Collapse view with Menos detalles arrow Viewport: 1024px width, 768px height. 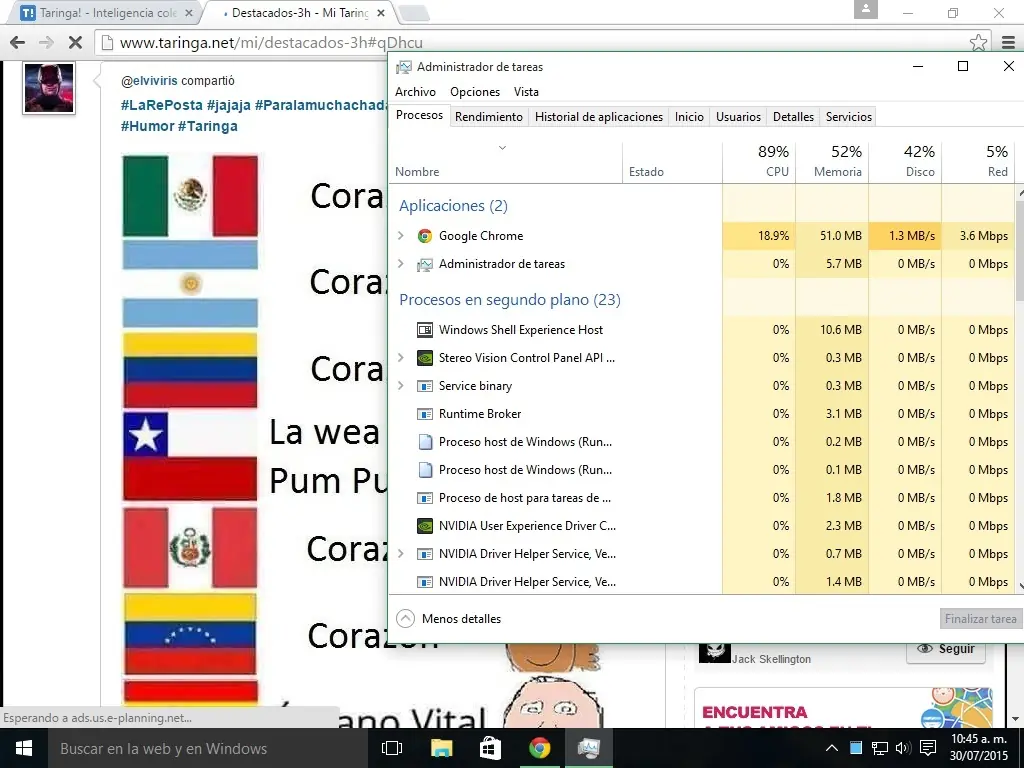(406, 618)
